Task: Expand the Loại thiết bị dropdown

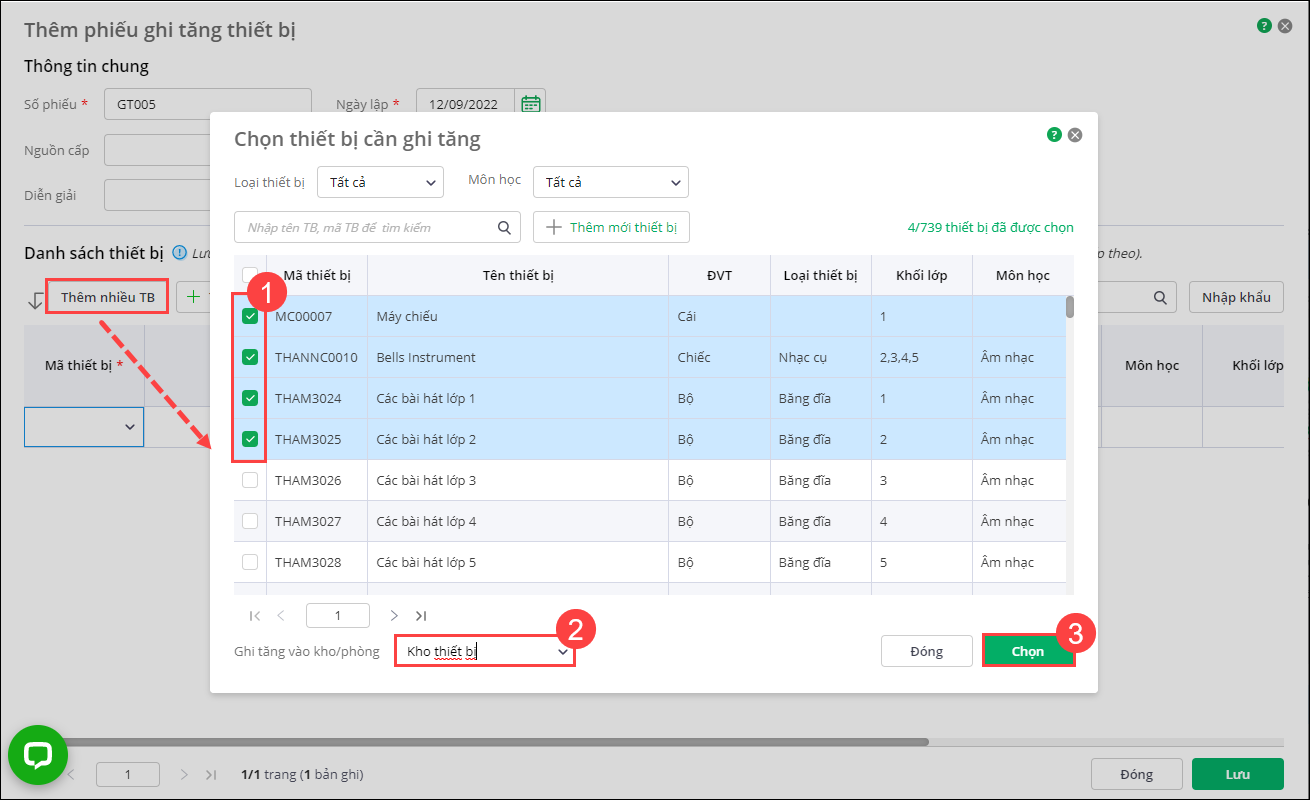Action: [x=380, y=182]
